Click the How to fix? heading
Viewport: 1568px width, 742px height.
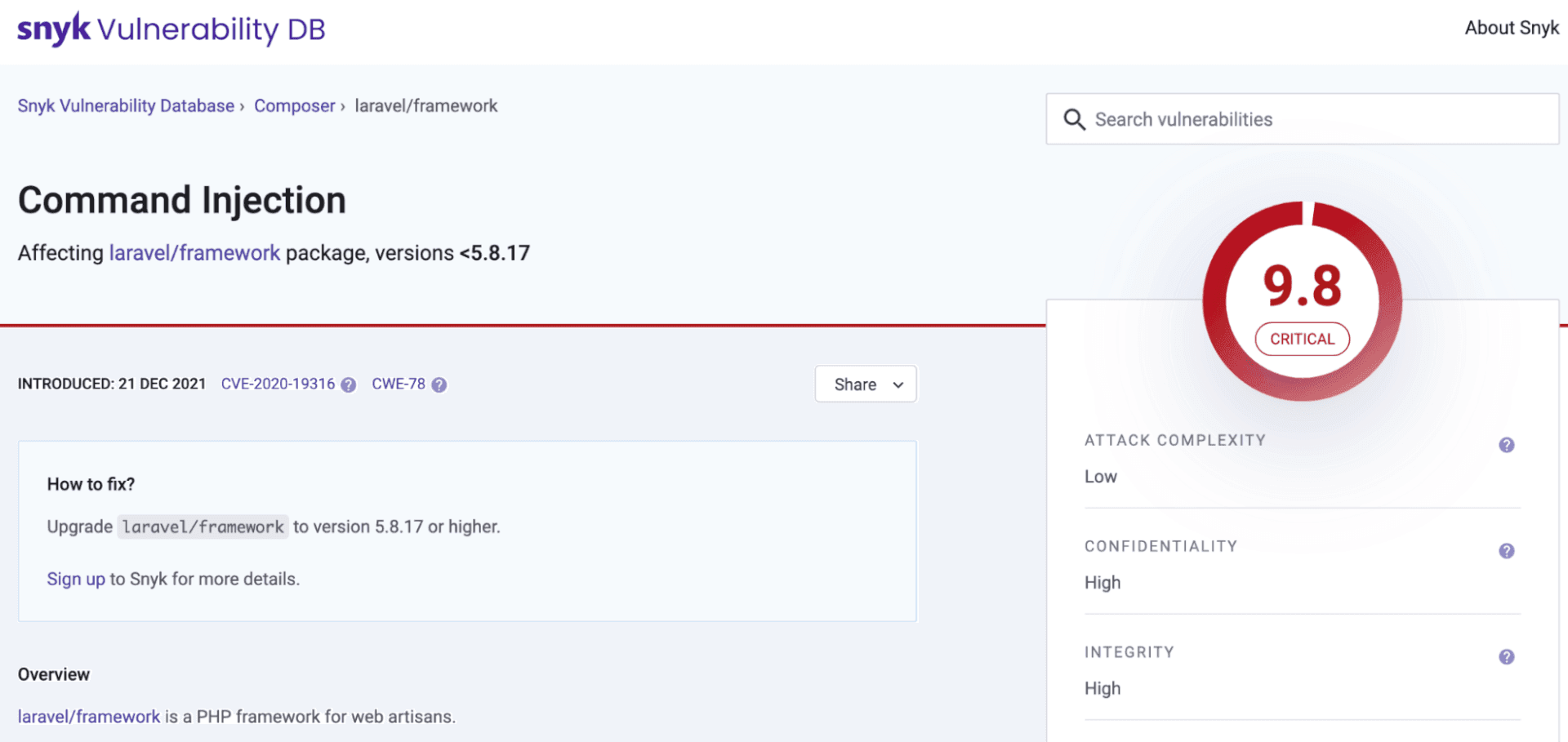pyautogui.click(x=91, y=484)
